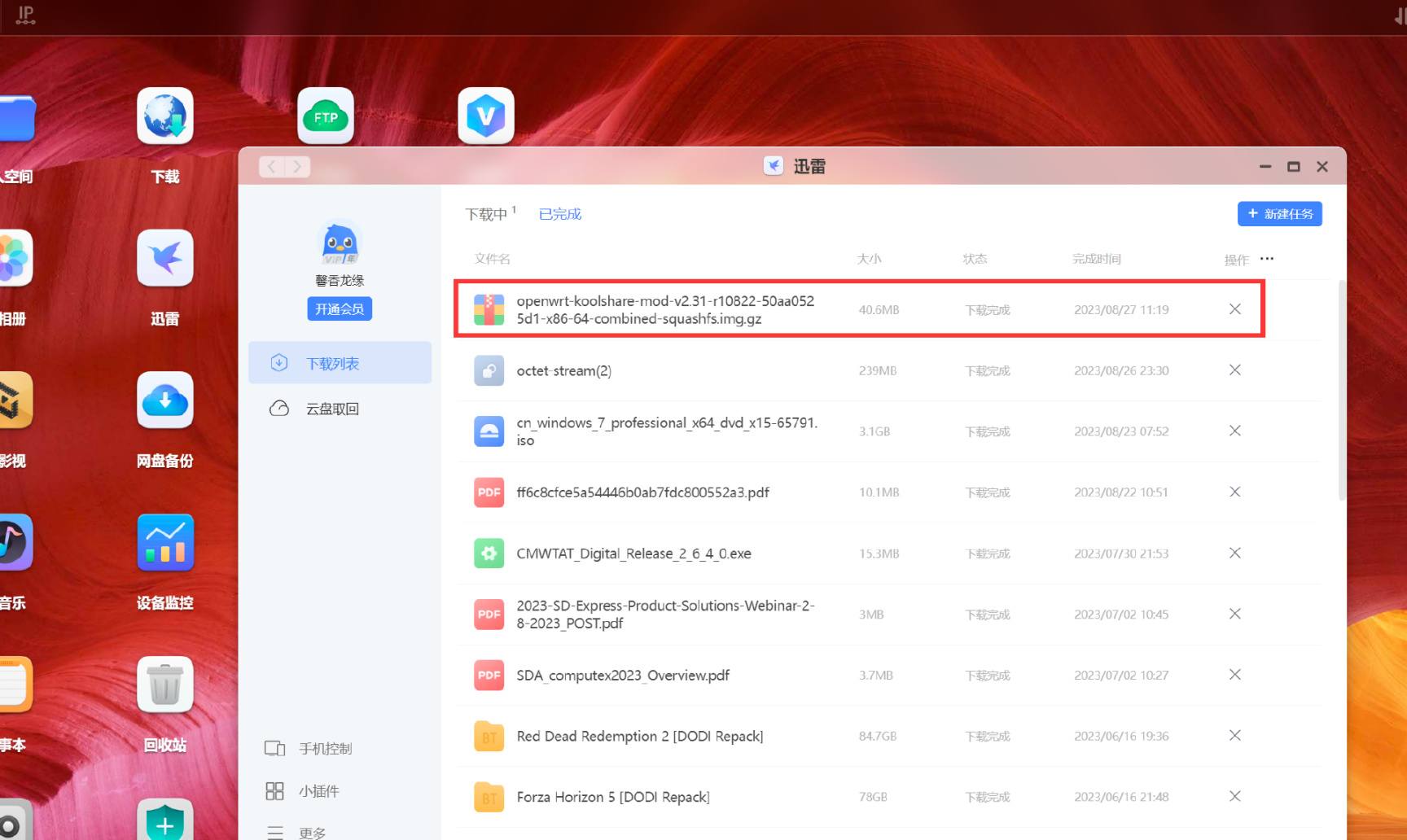Screen dimensions: 1407x840
Task: Click the back arrow in 迅雷 title bar
Action: click(x=272, y=167)
